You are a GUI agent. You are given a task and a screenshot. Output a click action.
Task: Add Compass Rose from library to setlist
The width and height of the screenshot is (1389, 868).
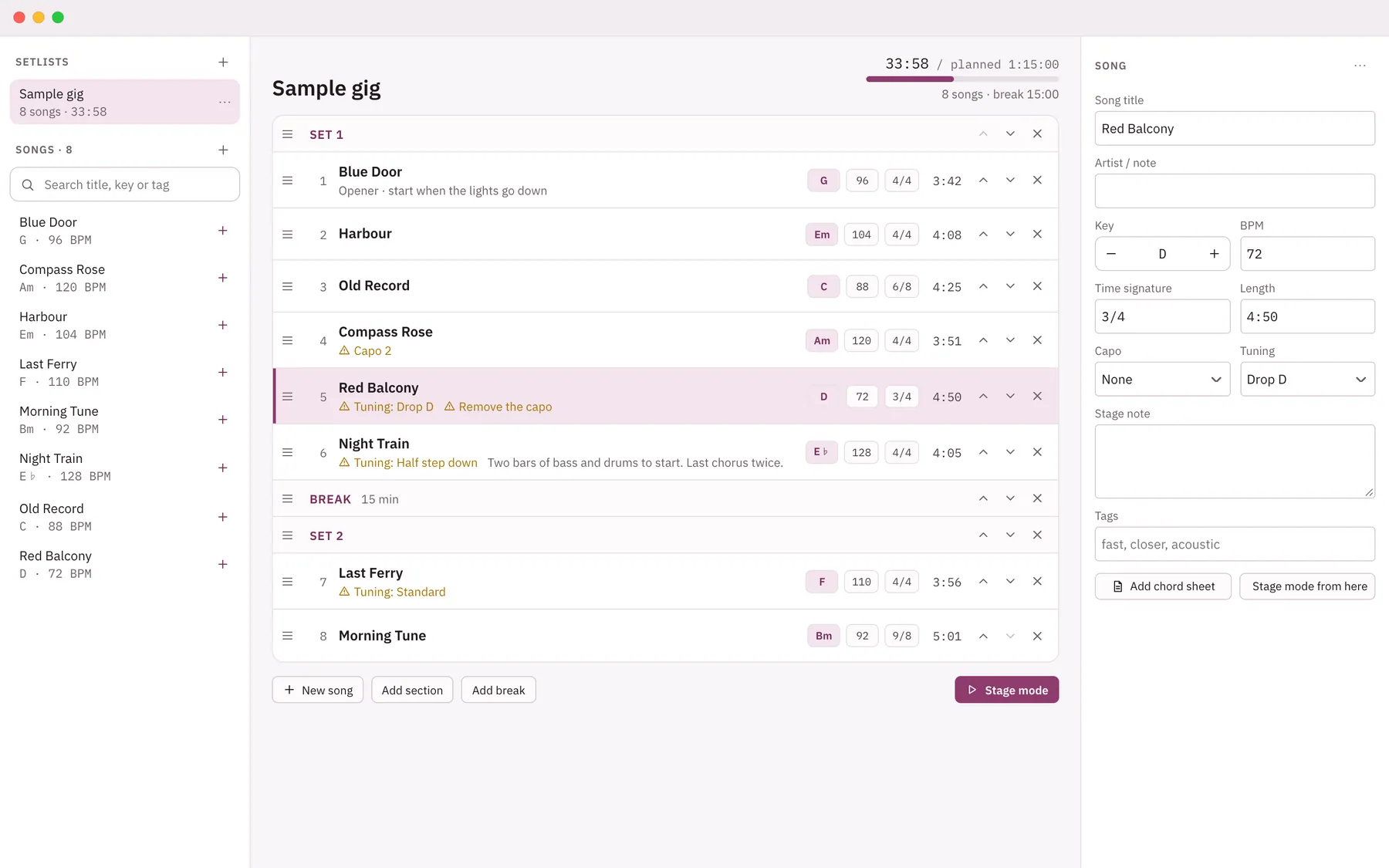coord(222,278)
